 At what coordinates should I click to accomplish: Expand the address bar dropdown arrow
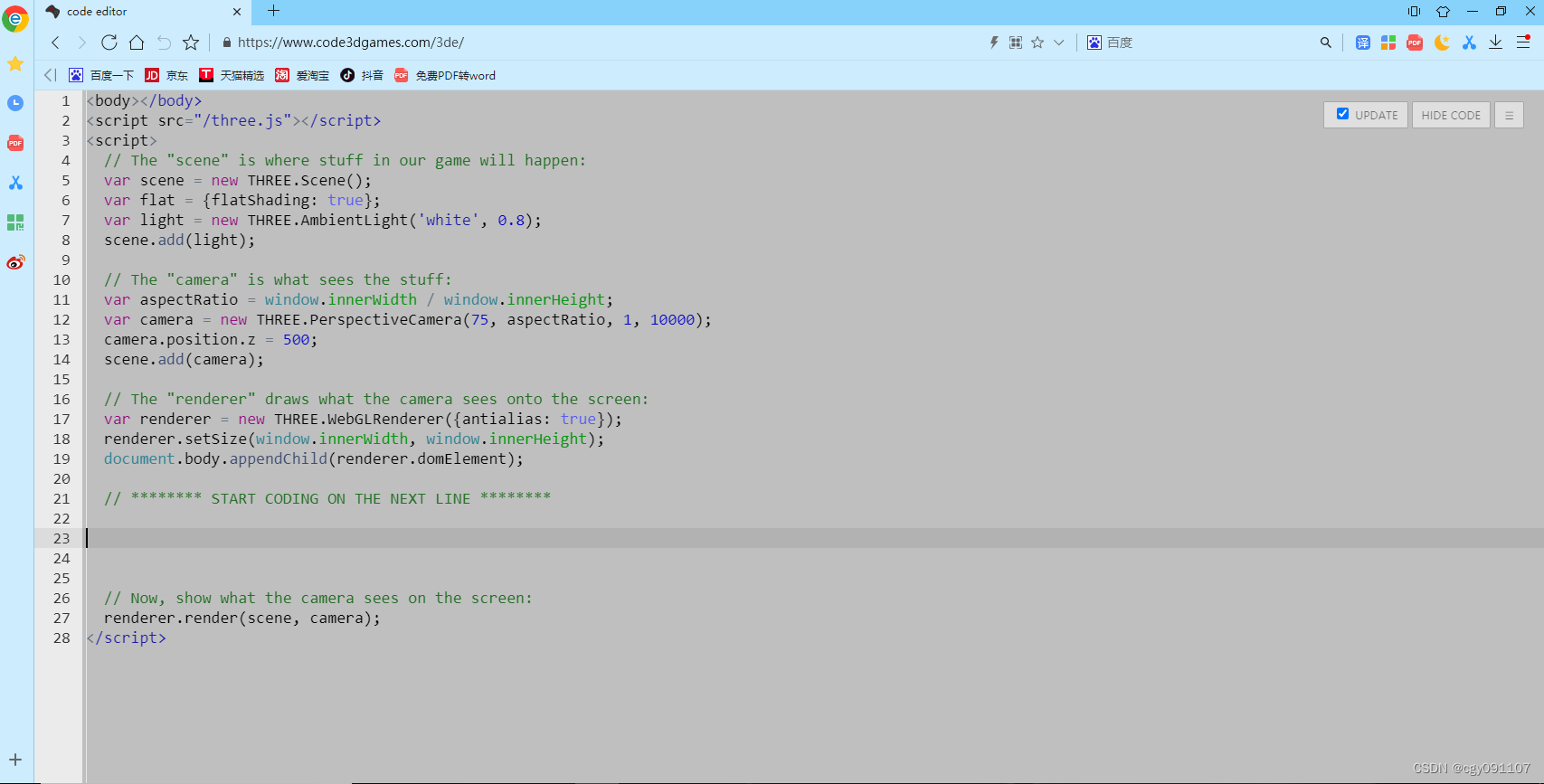click(x=1058, y=43)
